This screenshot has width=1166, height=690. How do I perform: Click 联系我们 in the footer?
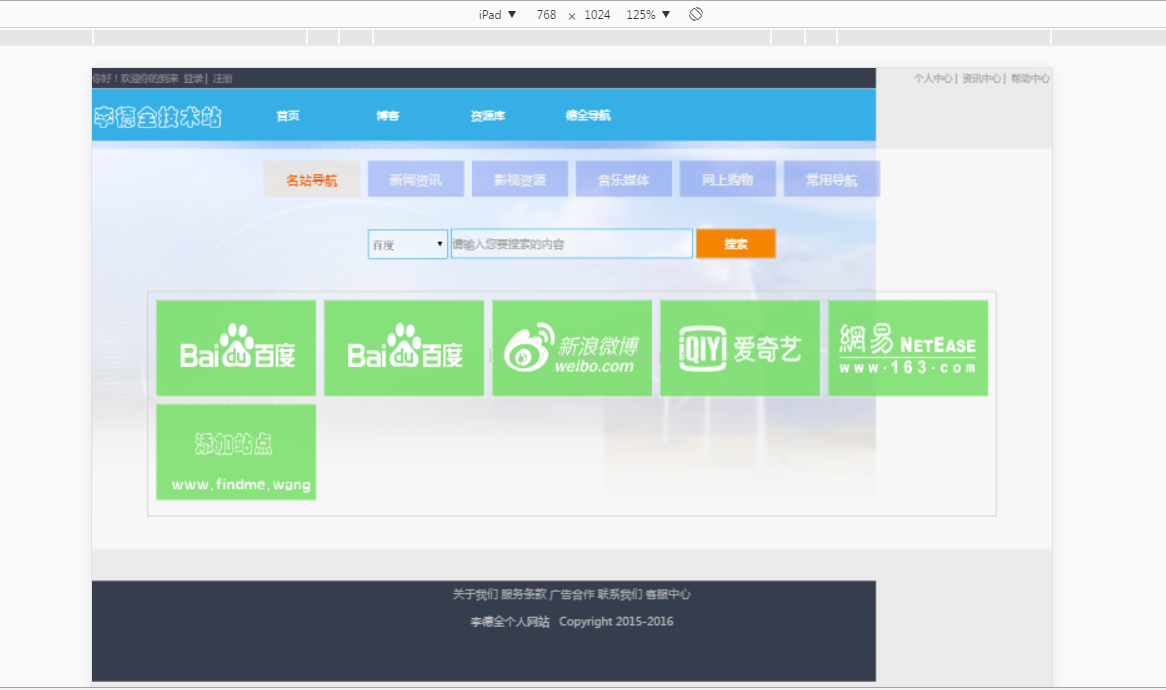tap(620, 594)
